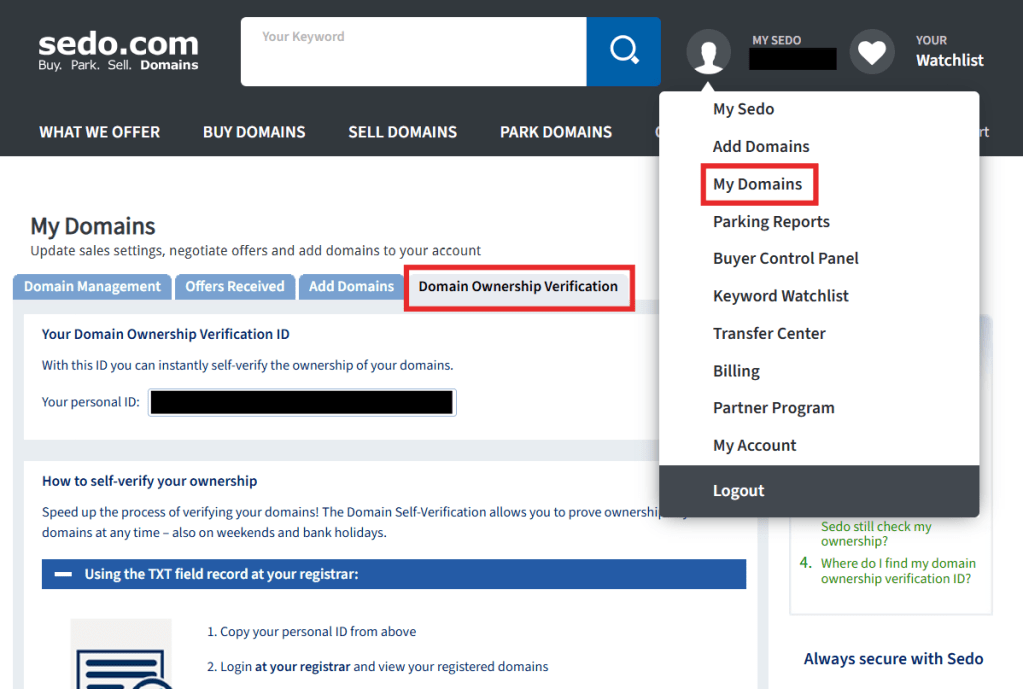Image resolution: width=1023 pixels, height=689 pixels.
Task: Open the domain ownership verification ID link
Action: point(897,571)
